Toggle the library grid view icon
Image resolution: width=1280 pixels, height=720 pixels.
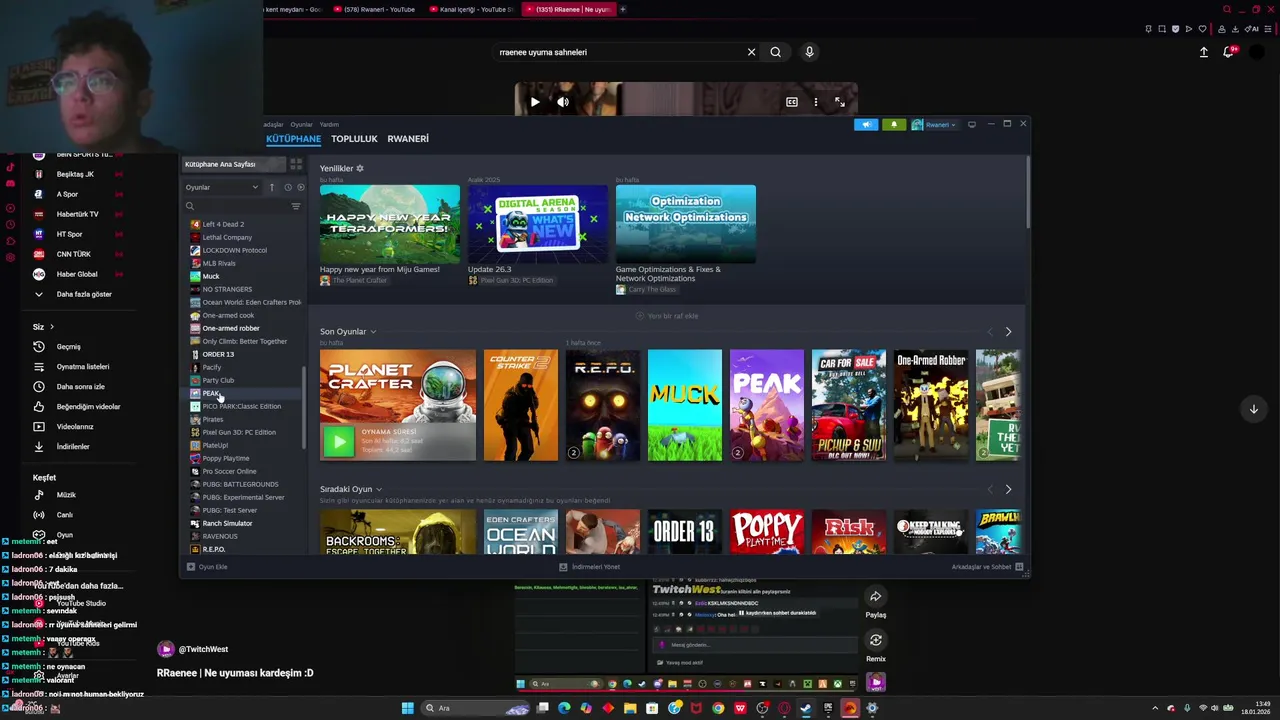296,164
